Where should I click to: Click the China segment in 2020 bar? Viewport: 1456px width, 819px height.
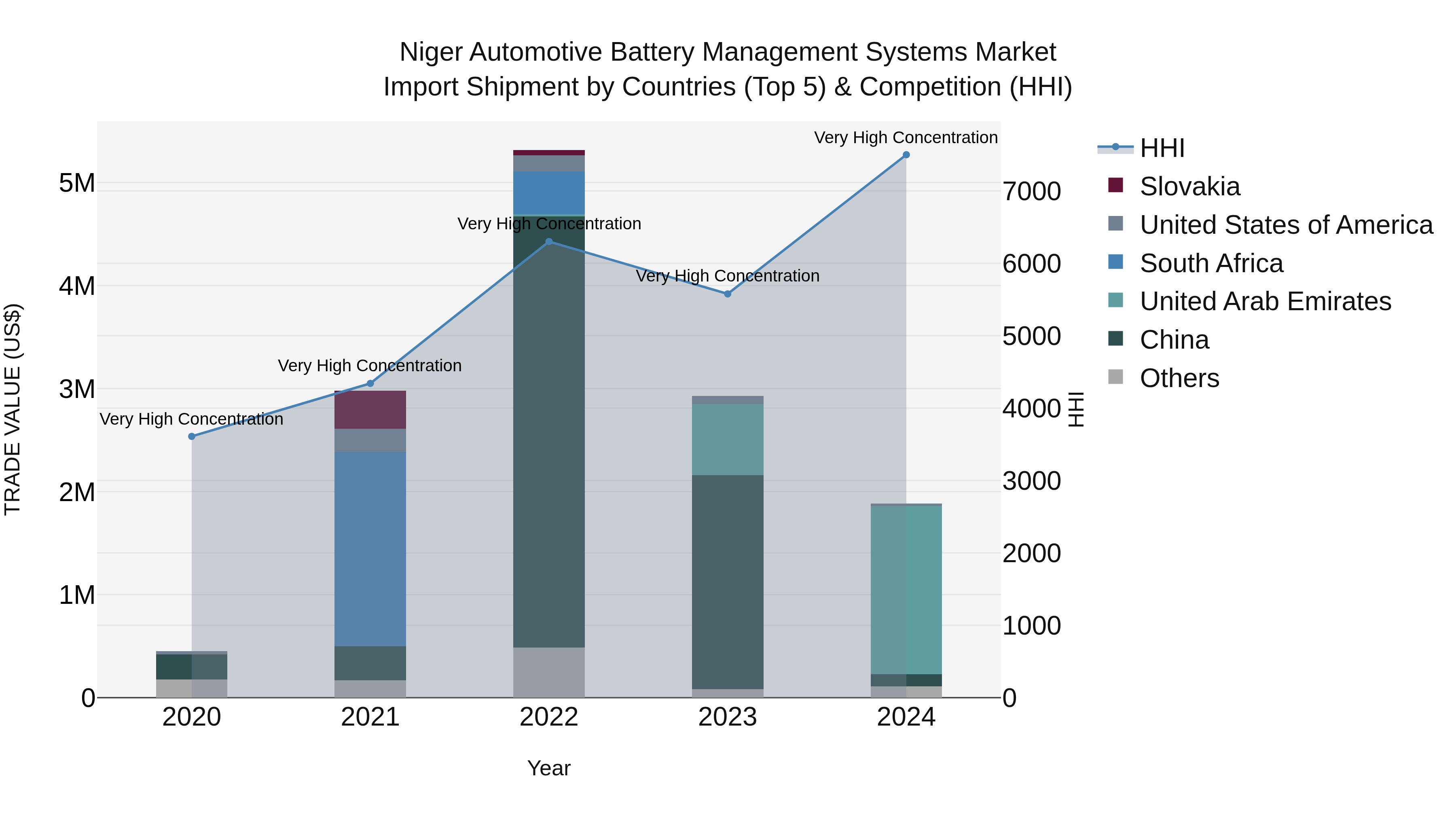pos(192,667)
